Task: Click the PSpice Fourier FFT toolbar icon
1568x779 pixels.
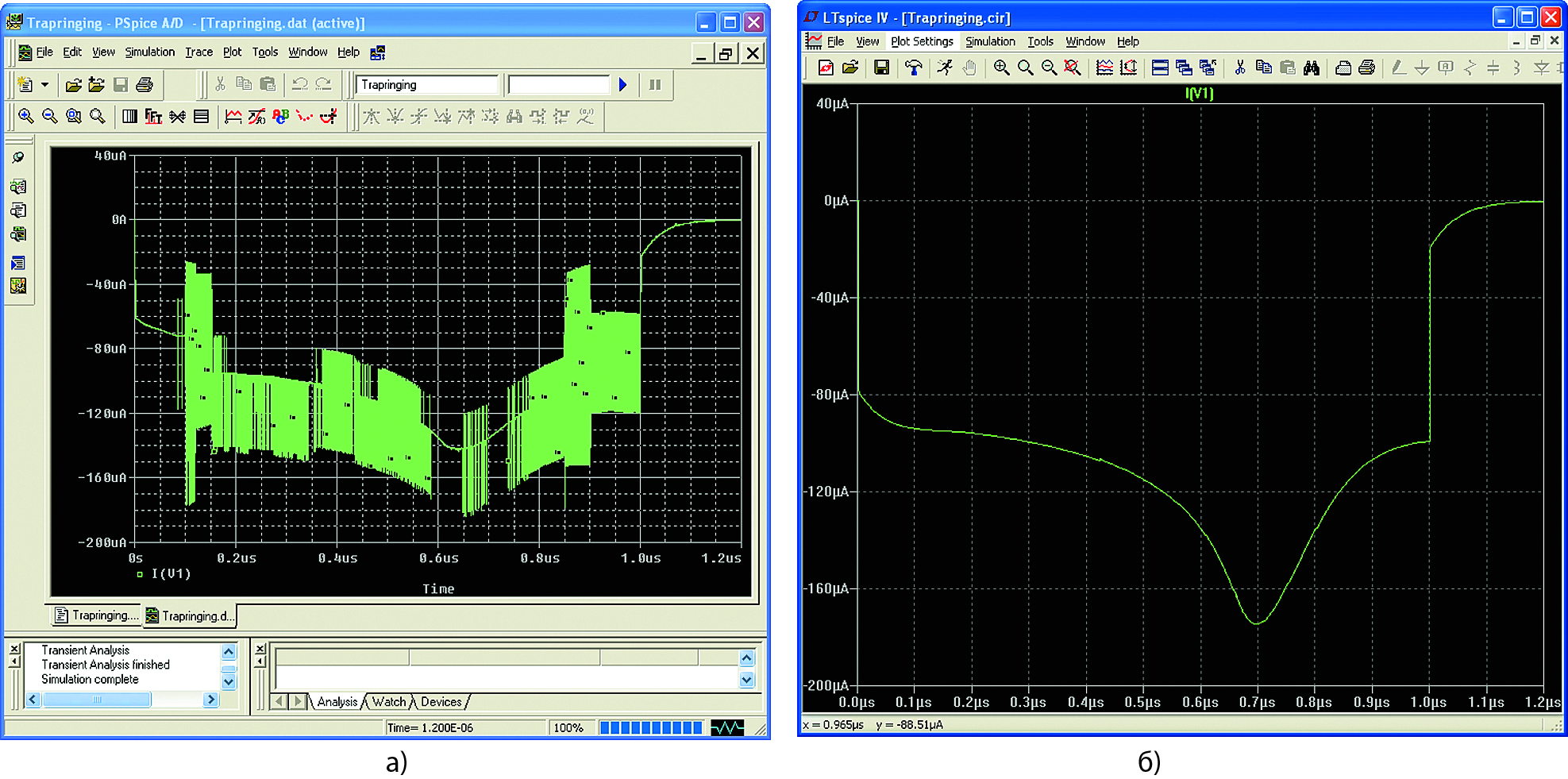Action: coord(153,117)
